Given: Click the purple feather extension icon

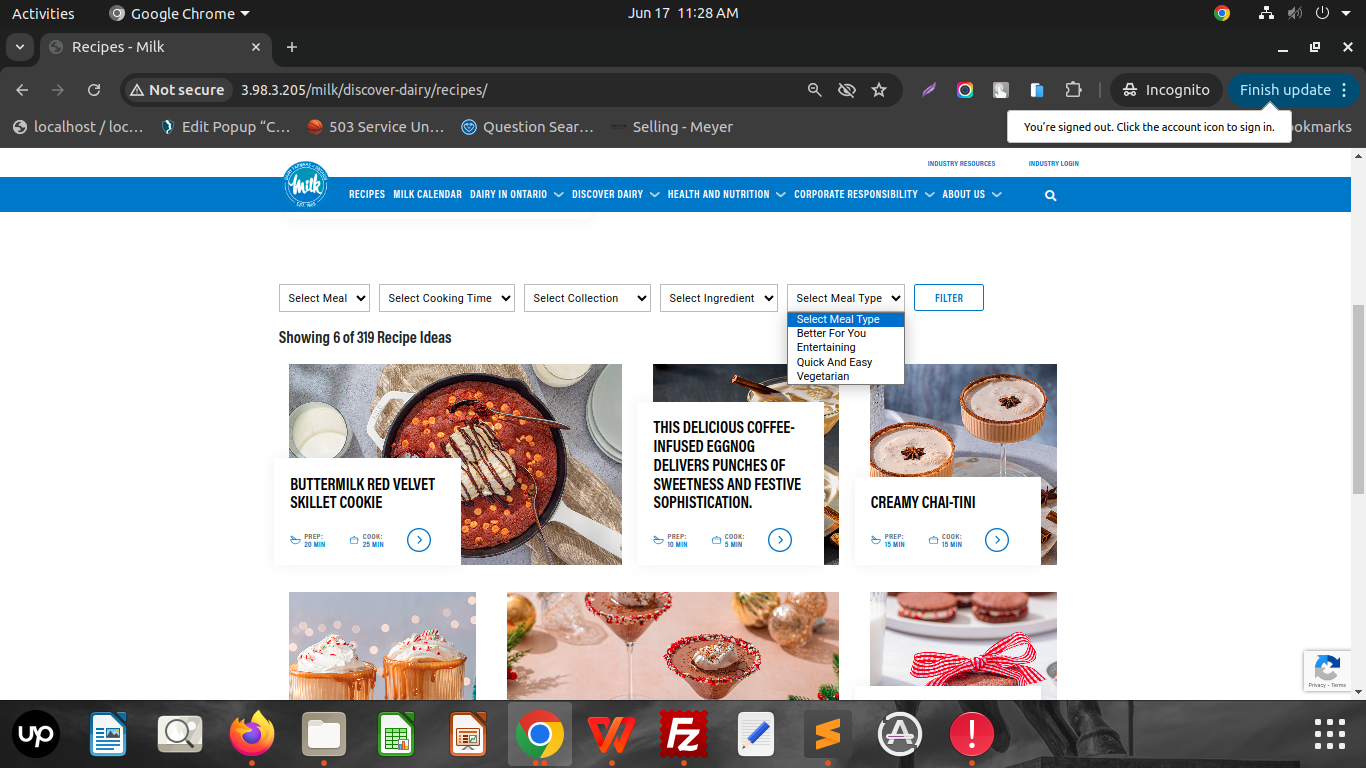Looking at the screenshot, I should point(929,90).
